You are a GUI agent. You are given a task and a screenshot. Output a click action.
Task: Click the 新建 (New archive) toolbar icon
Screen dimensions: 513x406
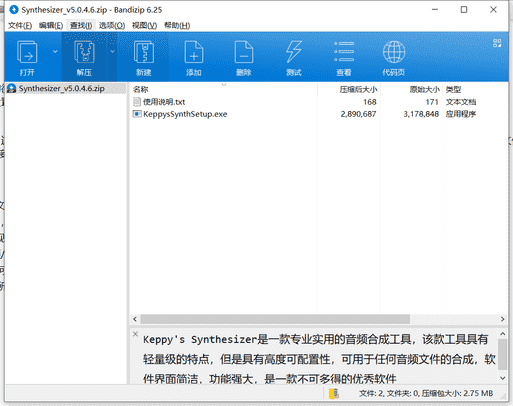point(144,52)
